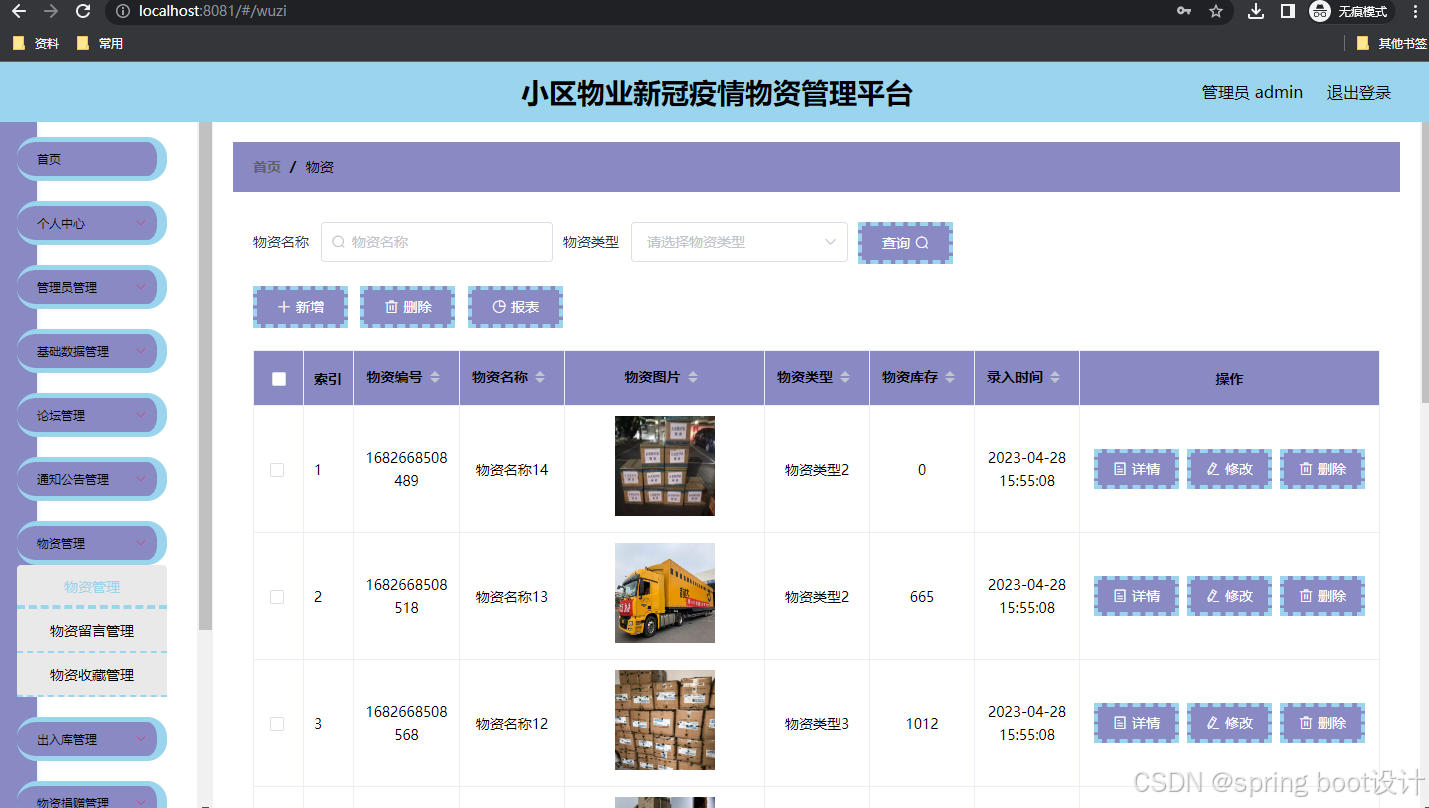Sort ascending/descending by 物资编号 column arrows
Viewport: 1429px width, 808px height.
click(436, 377)
